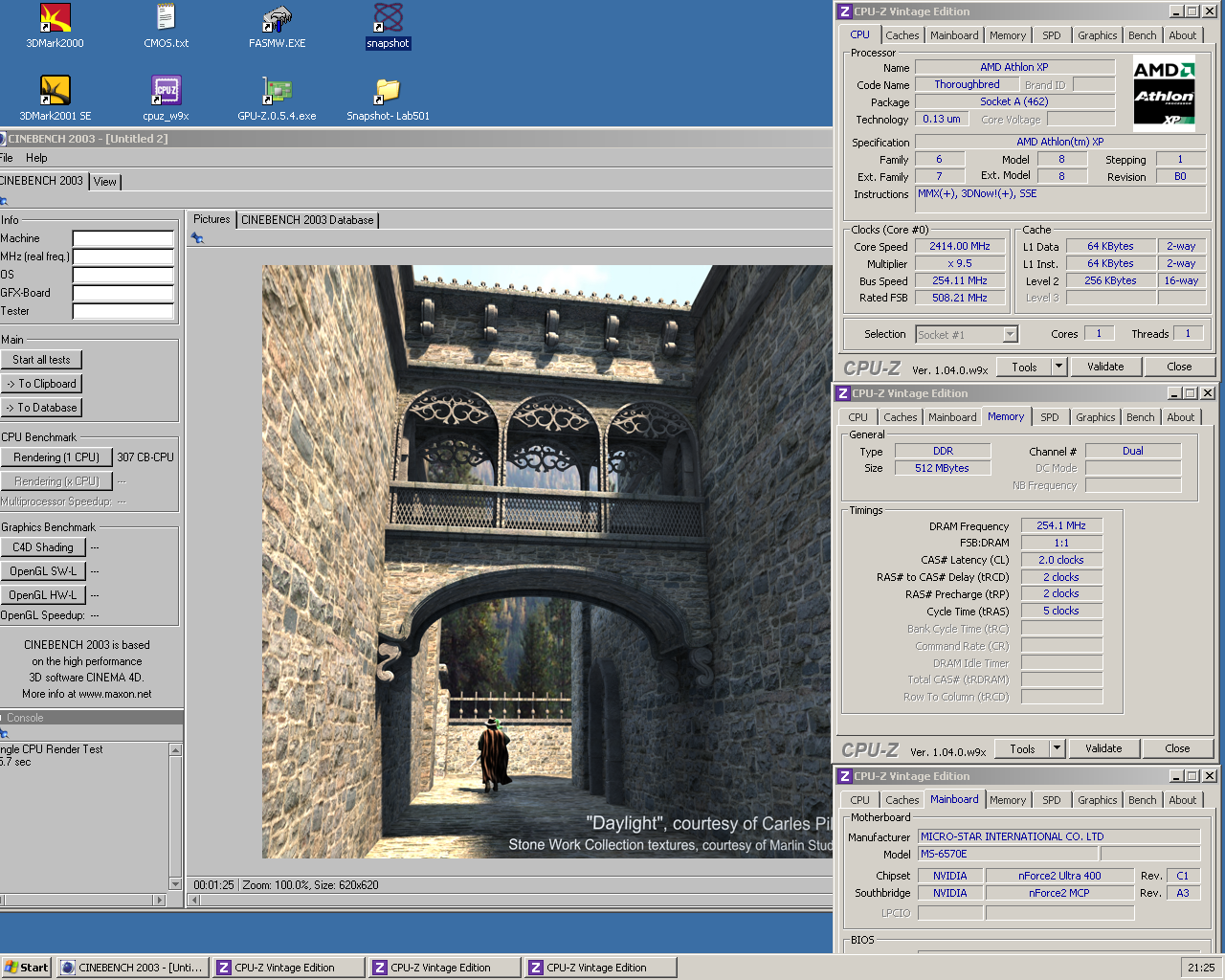
Task: Switch middle CPU-Z window to Mainboard tab
Action: (x=952, y=417)
